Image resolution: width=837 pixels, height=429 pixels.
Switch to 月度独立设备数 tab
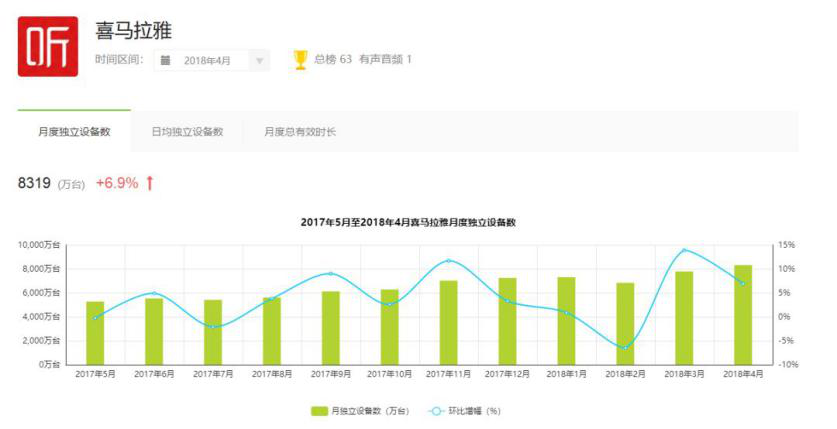(x=74, y=131)
